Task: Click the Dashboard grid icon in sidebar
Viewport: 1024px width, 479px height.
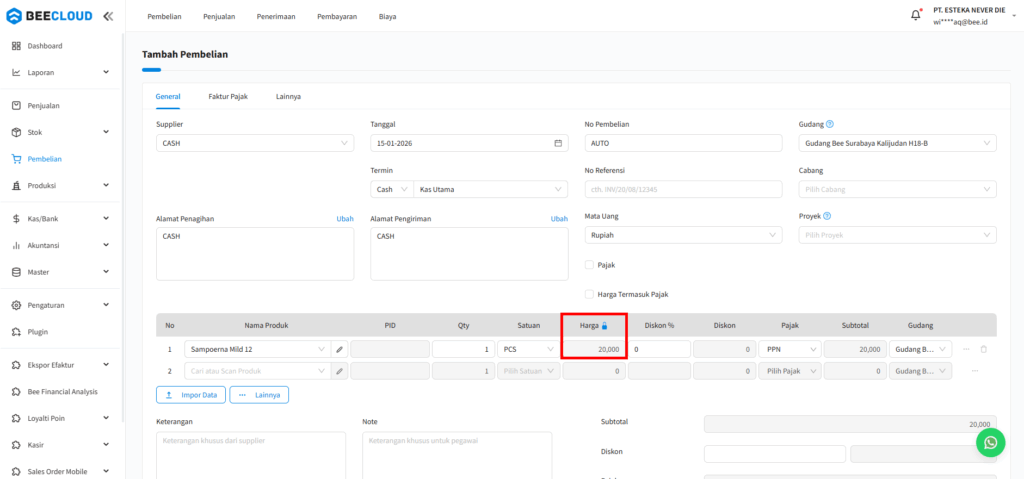Action: click(17, 46)
